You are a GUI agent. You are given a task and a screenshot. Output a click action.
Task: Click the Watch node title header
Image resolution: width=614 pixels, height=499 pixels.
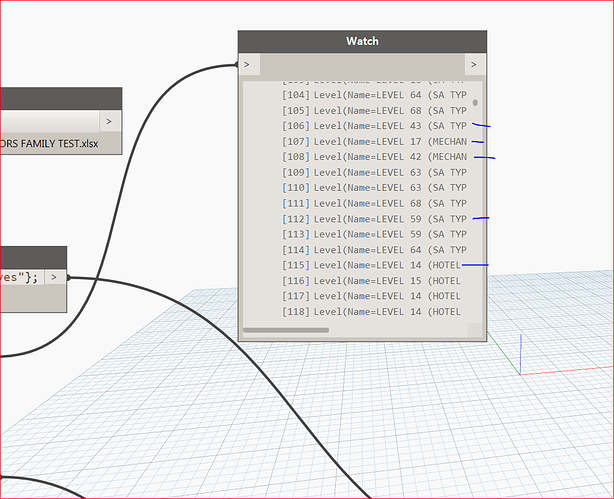click(x=362, y=42)
